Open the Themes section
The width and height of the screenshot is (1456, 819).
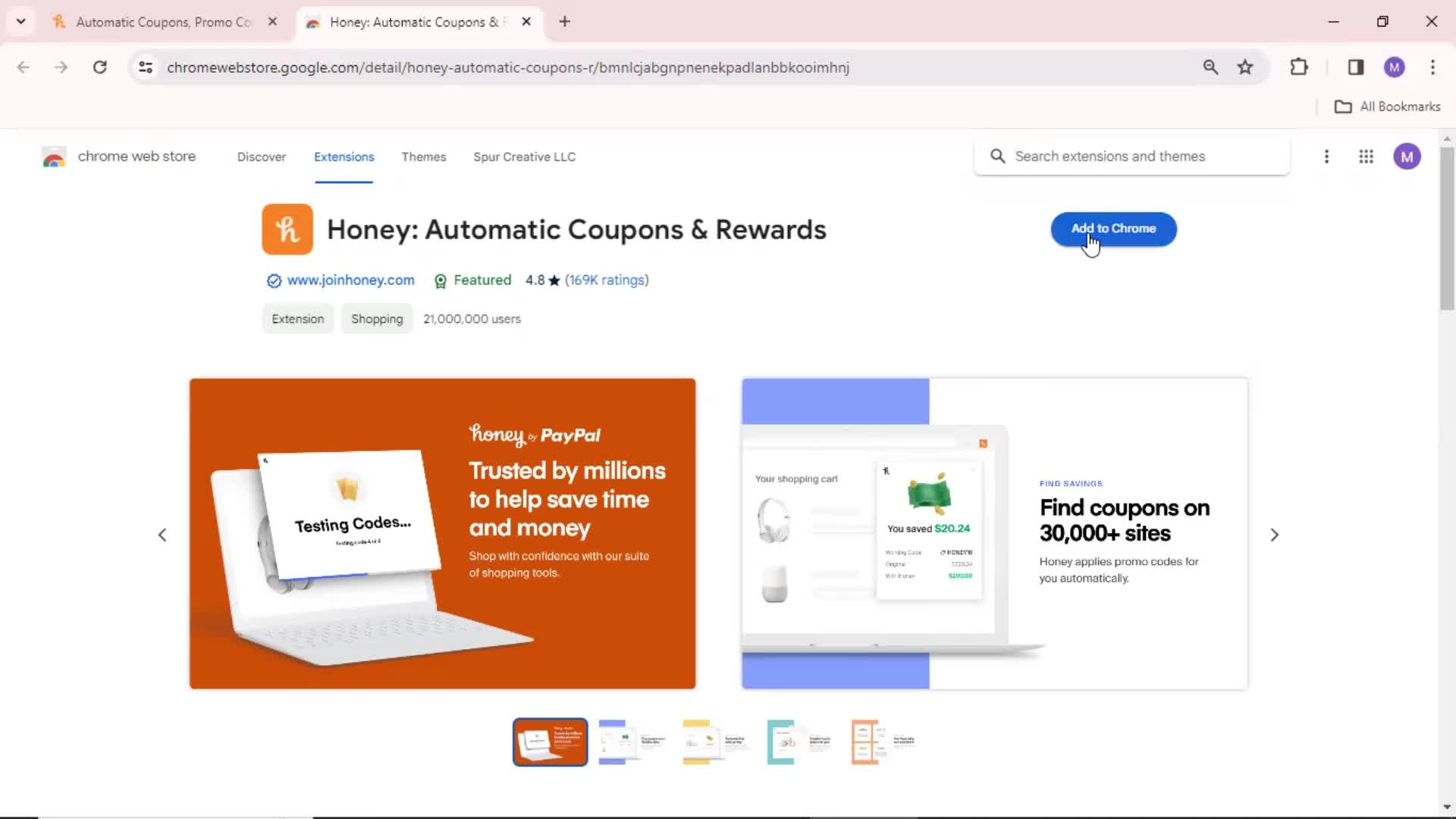tap(424, 157)
